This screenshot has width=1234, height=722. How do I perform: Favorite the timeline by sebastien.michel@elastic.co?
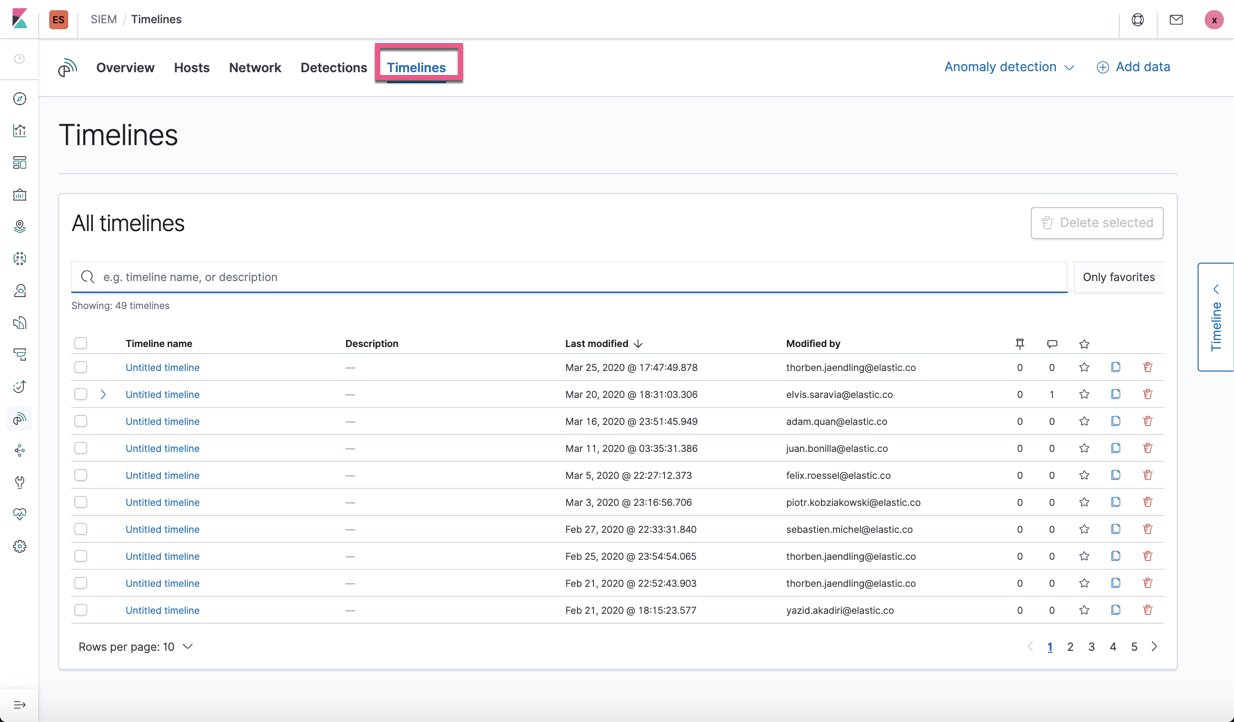click(x=1084, y=529)
